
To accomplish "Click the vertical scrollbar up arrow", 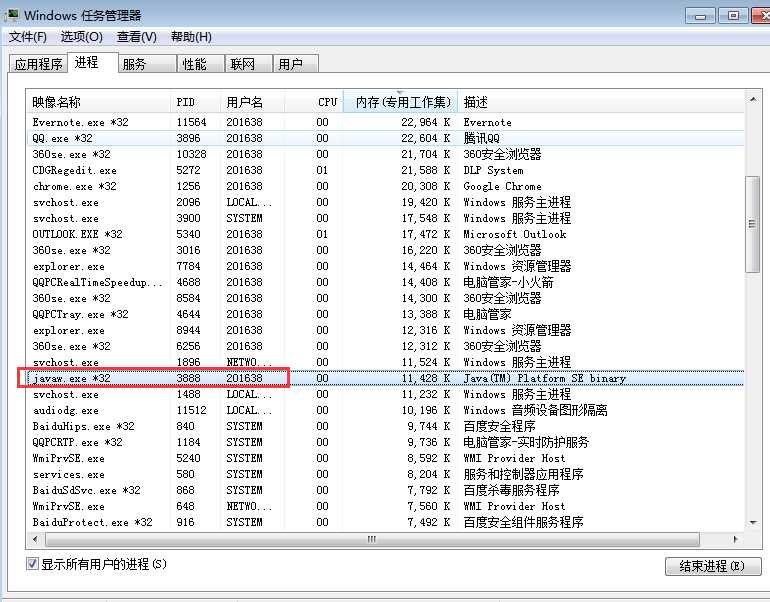I will coord(752,100).
